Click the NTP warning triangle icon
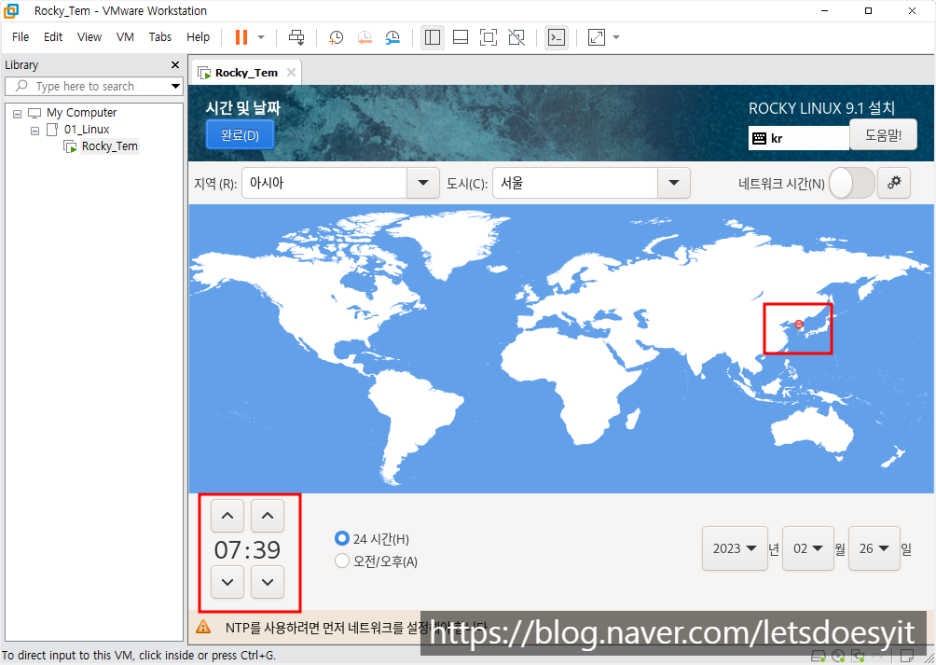Viewport: 936px width, 665px height. [203, 627]
